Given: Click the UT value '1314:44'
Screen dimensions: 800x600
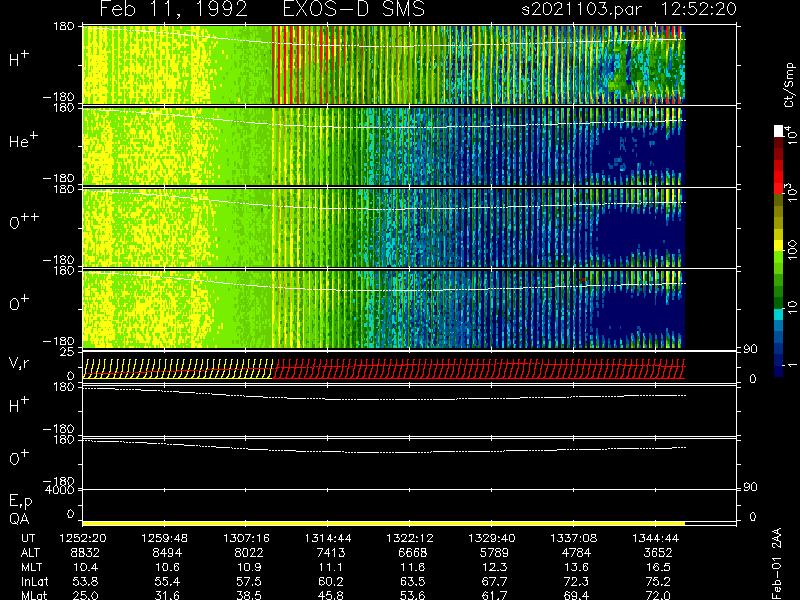Looking at the screenshot, I should tap(328, 538).
